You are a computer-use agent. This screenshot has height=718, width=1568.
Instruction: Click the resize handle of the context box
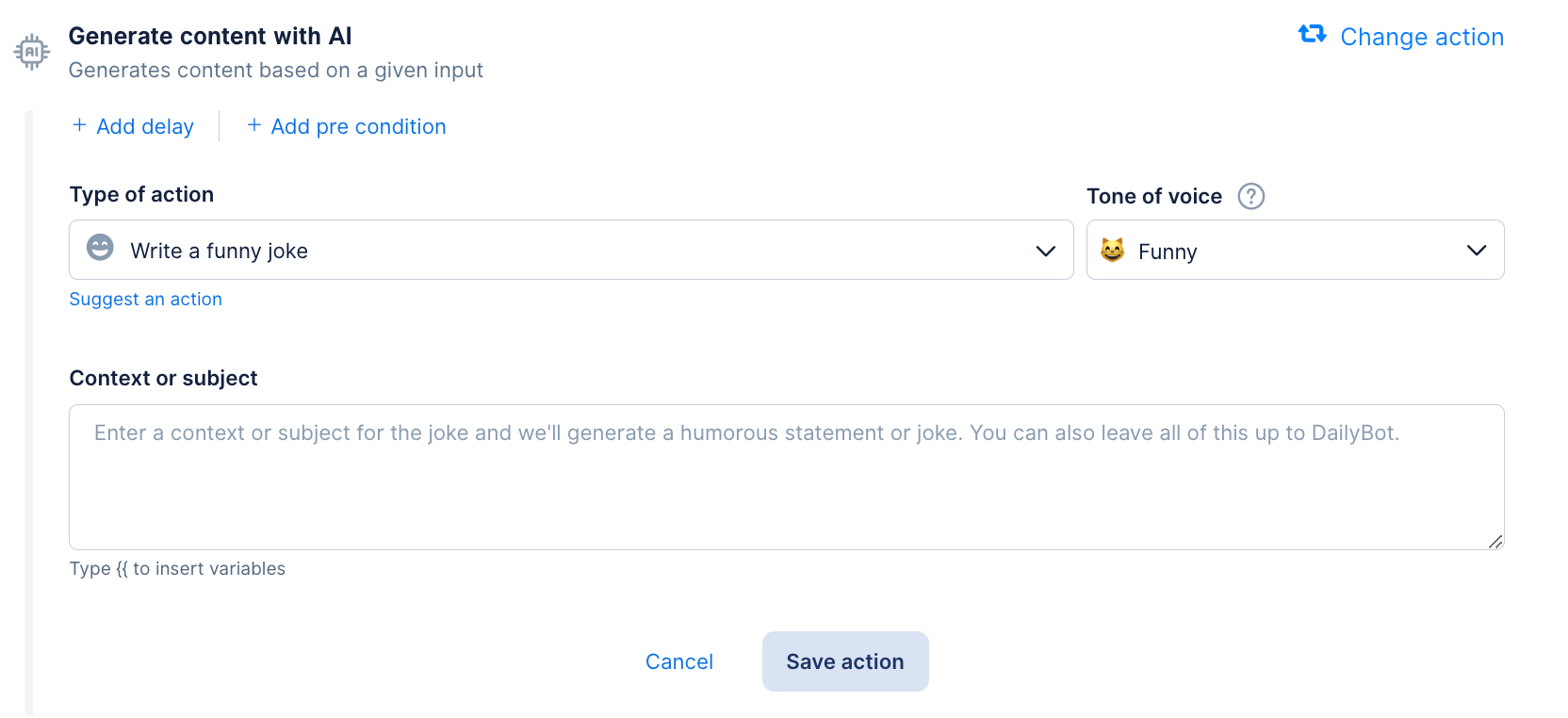(1494, 541)
